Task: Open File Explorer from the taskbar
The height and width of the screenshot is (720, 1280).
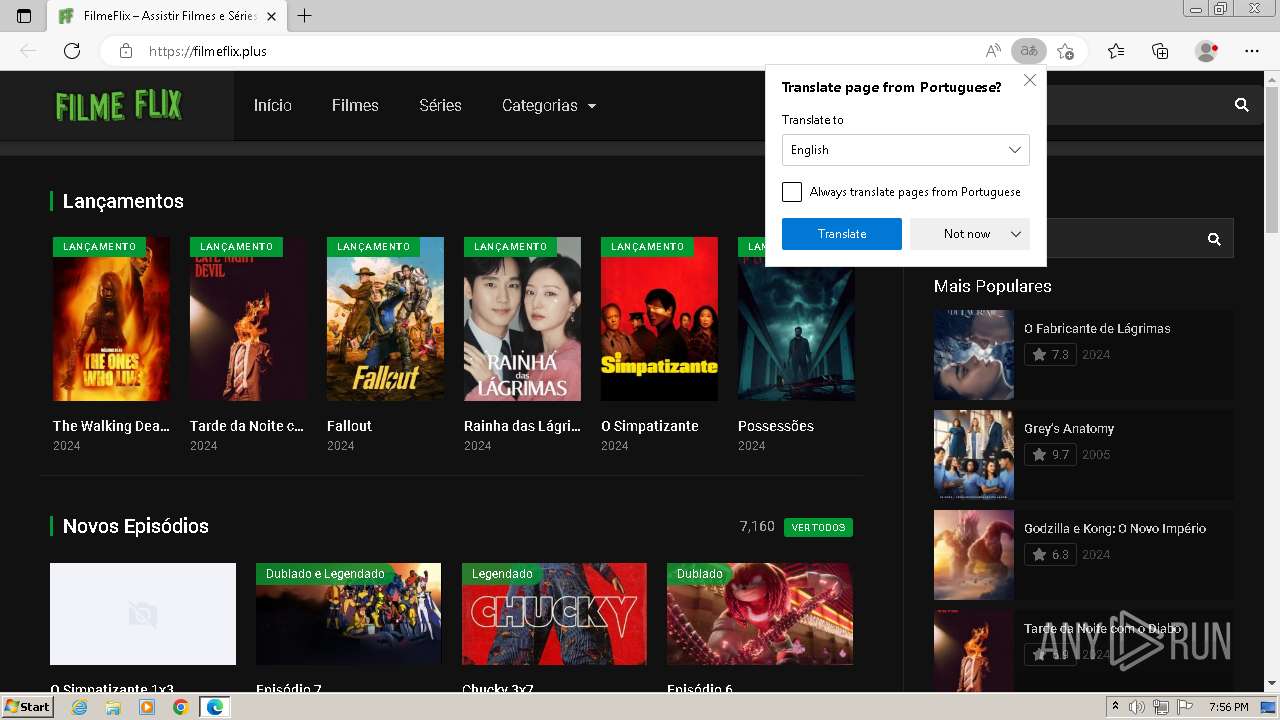Action: (113, 707)
